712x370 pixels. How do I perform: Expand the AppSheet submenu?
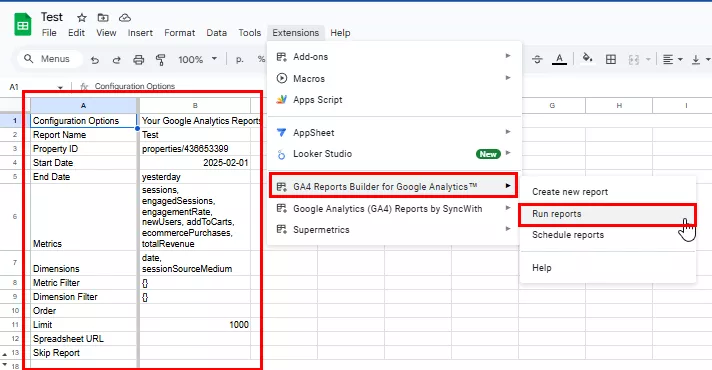tap(394, 133)
